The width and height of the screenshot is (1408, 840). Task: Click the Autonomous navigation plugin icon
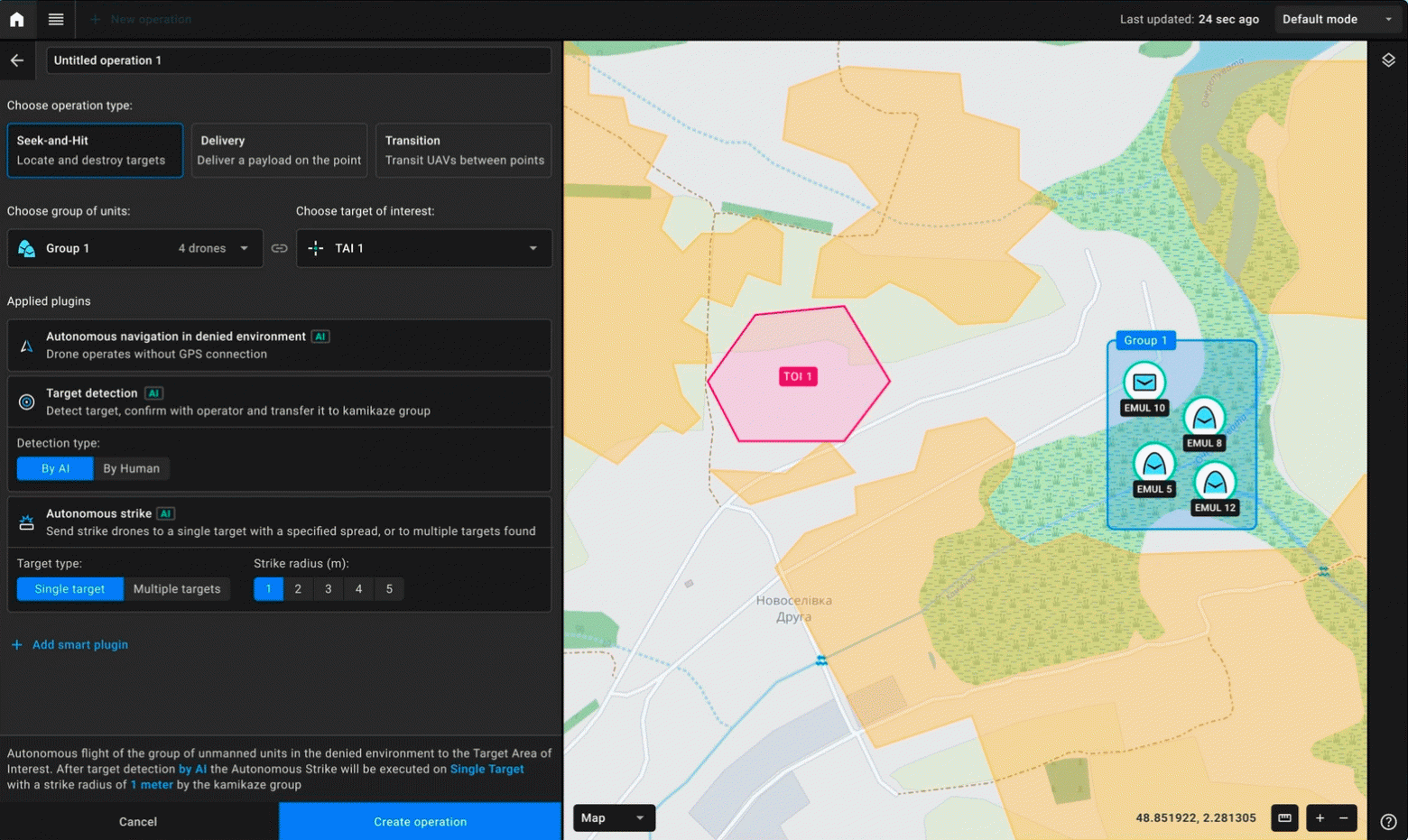26,346
